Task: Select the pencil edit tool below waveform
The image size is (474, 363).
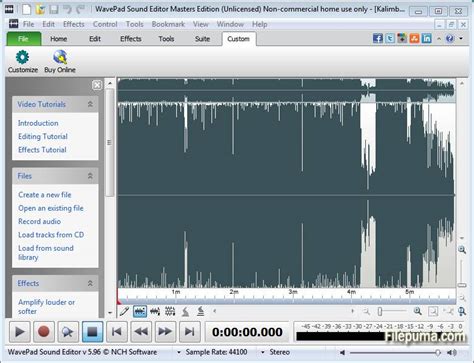Action: [x=124, y=311]
